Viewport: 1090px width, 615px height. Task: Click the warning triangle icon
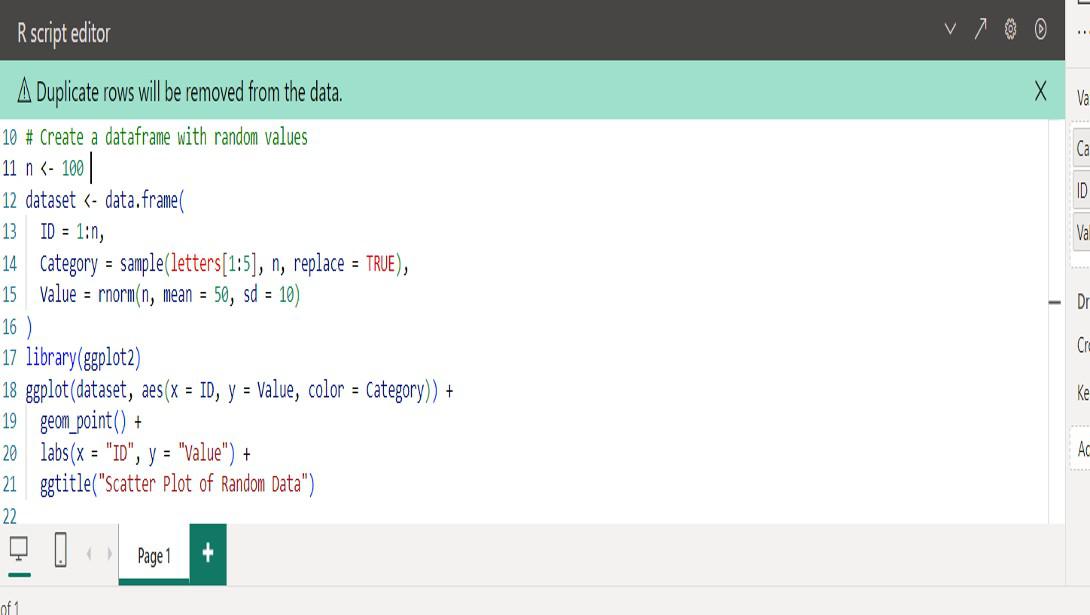(x=24, y=90)
